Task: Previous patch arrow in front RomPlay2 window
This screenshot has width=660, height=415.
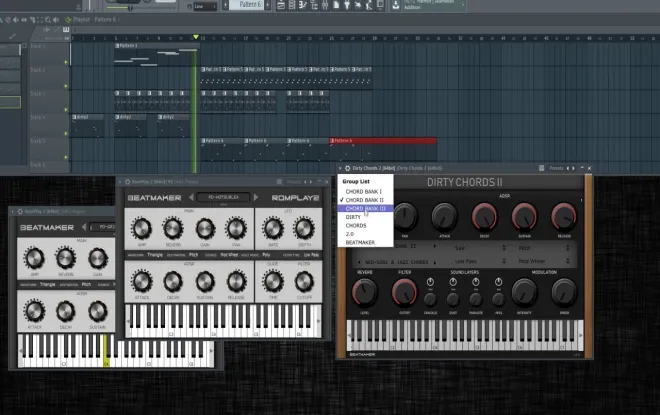Action: 191,197
